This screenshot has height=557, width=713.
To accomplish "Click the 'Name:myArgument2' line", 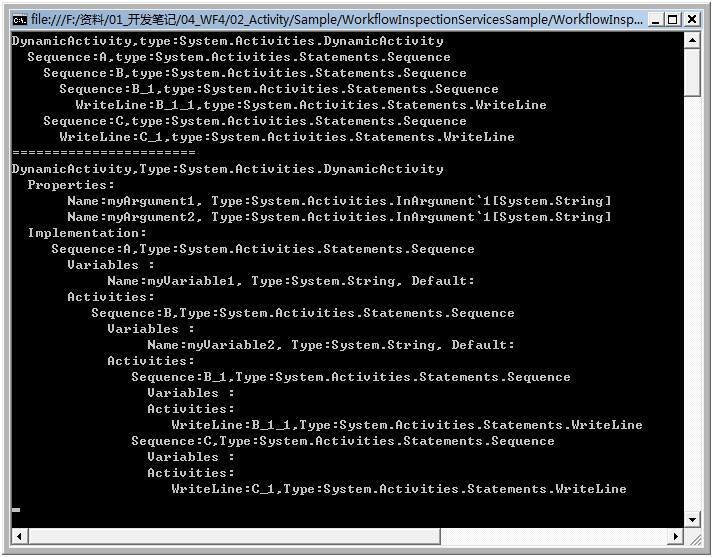I will 339,217.
